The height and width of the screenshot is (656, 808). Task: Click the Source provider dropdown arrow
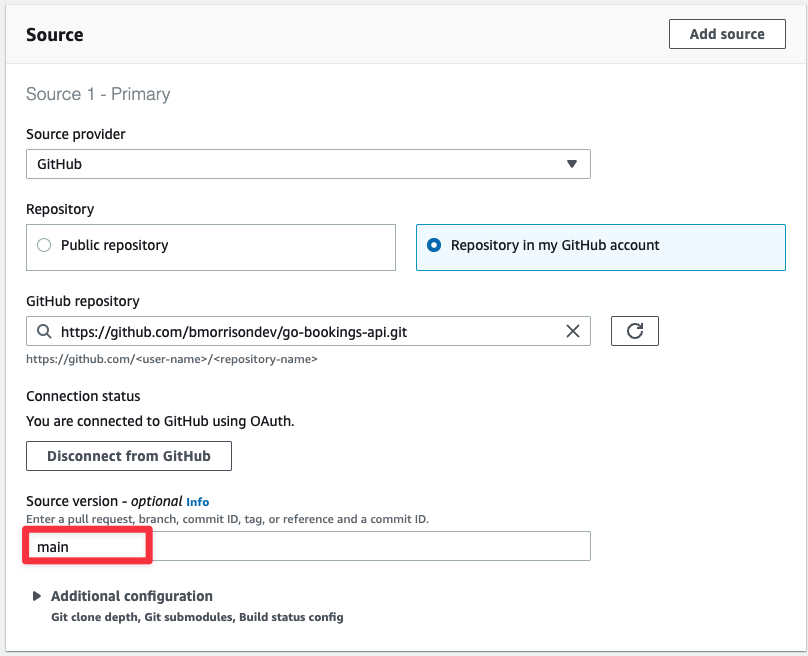pyautogui.click(x=571, y=164)
